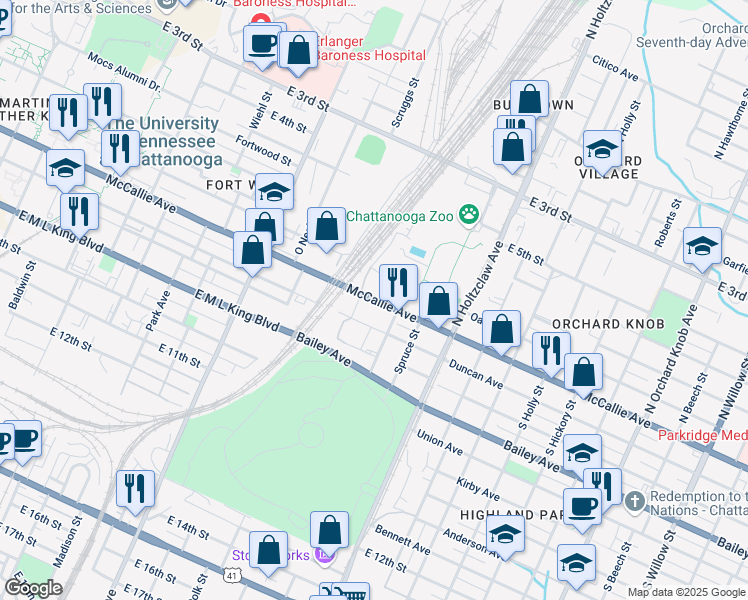Screen dimensions: 748x600
Task: Open the cafe marker near E 16th St left edge
Action: pos(24,442)
